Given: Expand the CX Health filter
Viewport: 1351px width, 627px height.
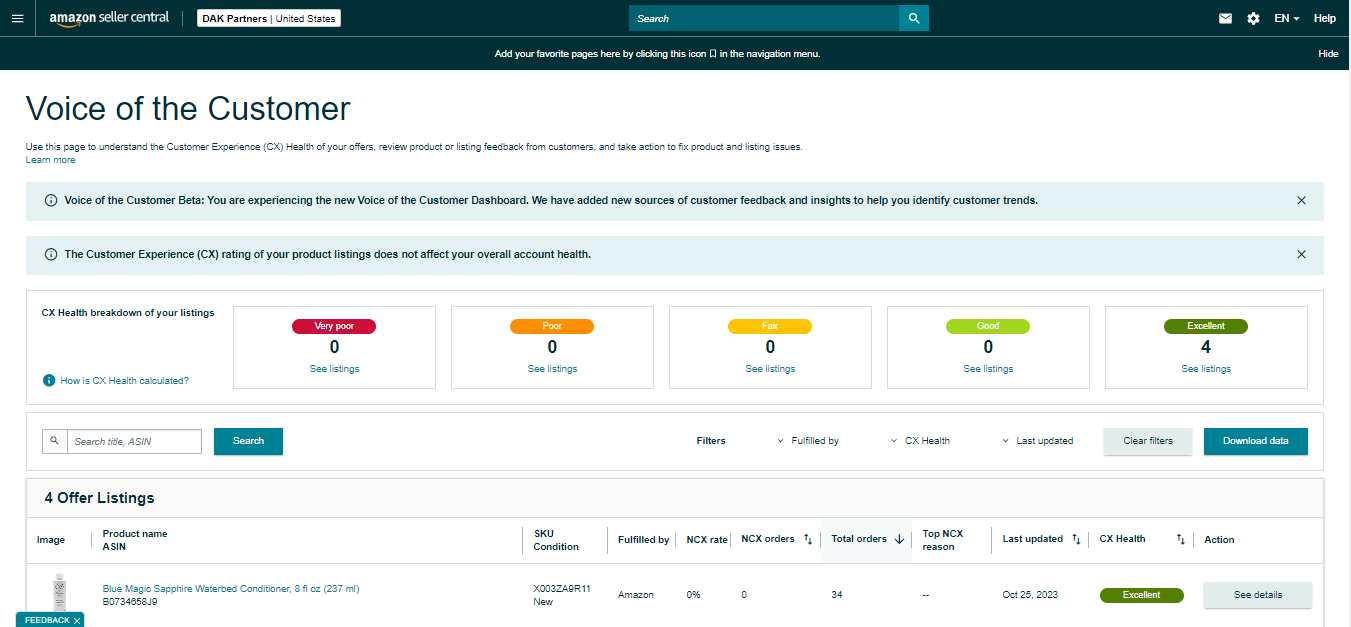Looking at the screenshot, I should tap(920, 441).
